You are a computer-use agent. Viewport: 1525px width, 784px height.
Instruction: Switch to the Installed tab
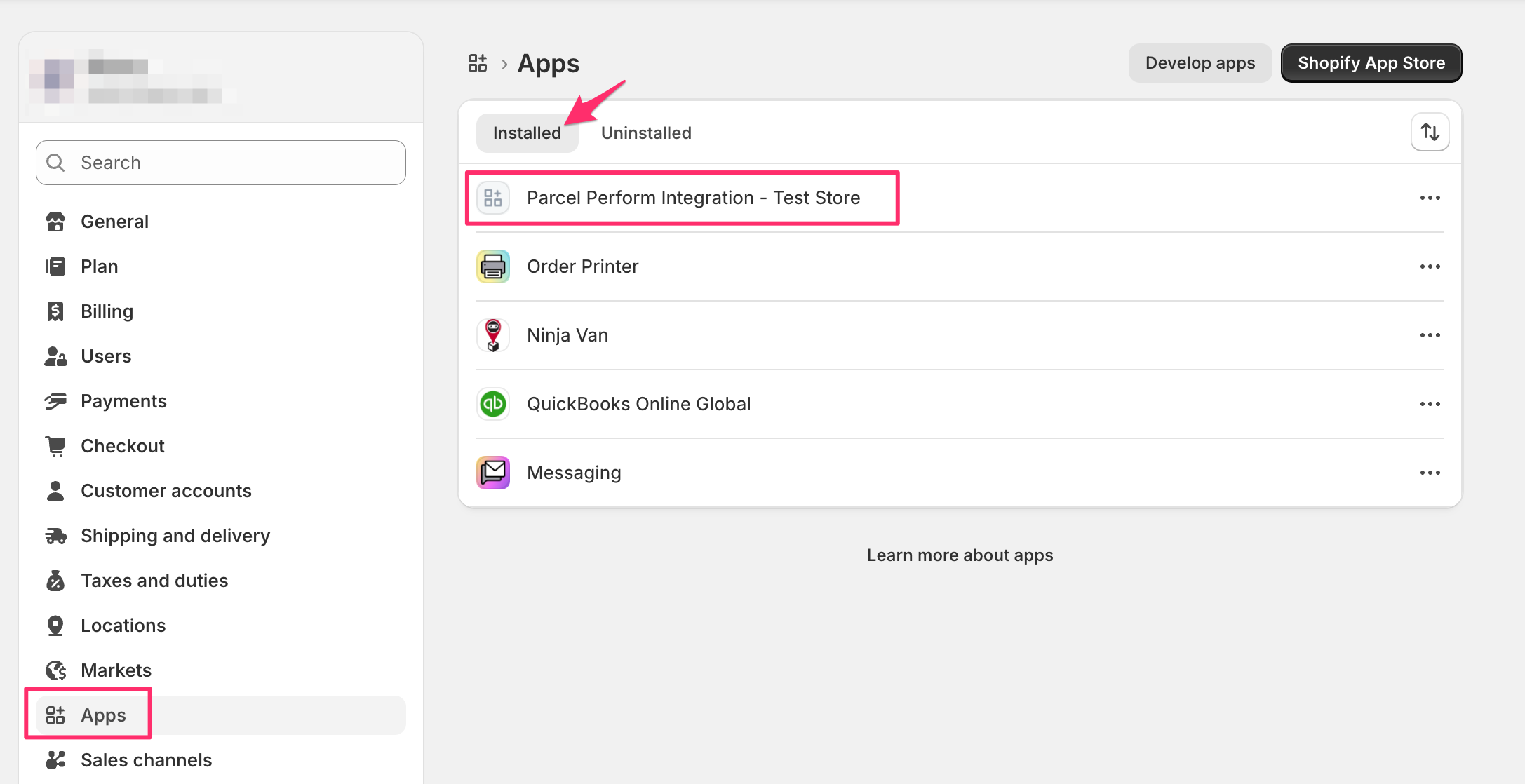click(x=528, y=133)
